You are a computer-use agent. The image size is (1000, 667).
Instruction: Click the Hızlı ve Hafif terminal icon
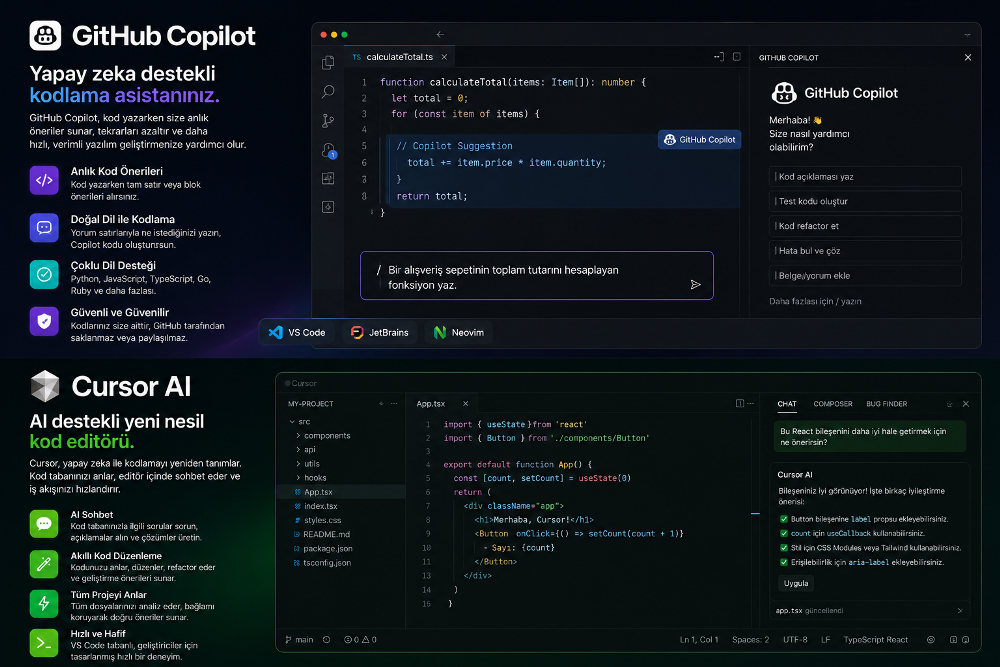(44, 643)
